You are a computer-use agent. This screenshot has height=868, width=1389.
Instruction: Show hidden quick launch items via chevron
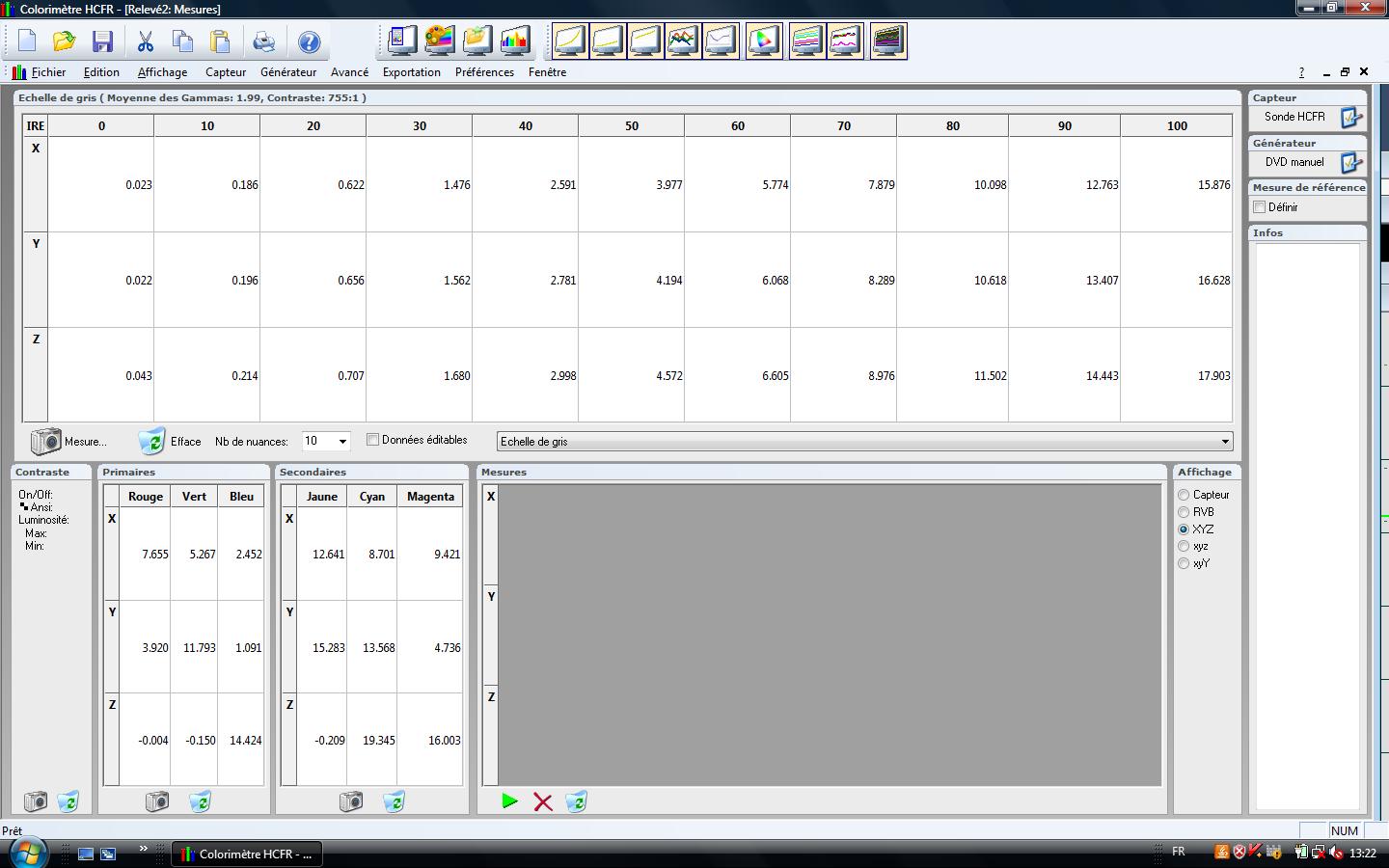143,849
